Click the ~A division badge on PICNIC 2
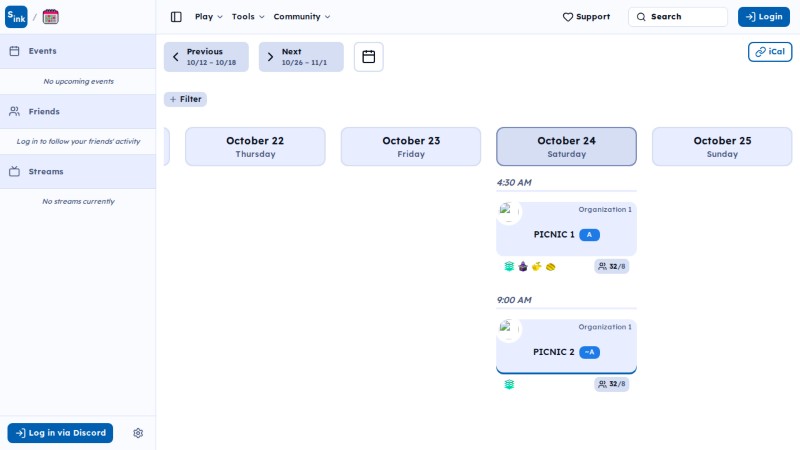This screenshot has width=800, height=450. click(x=589, y=353)
